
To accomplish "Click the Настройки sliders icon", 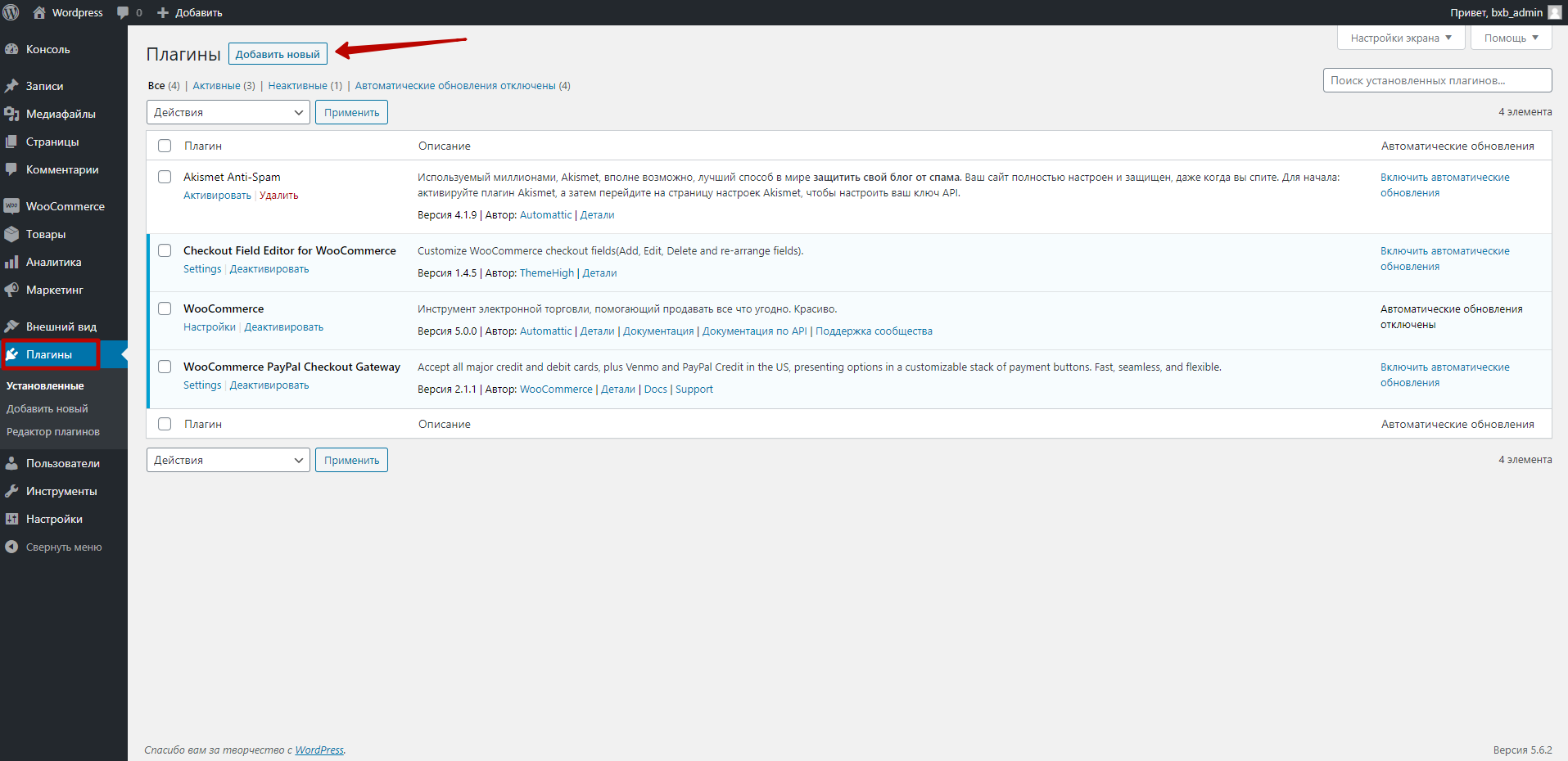I will click(x=11, y=519).
